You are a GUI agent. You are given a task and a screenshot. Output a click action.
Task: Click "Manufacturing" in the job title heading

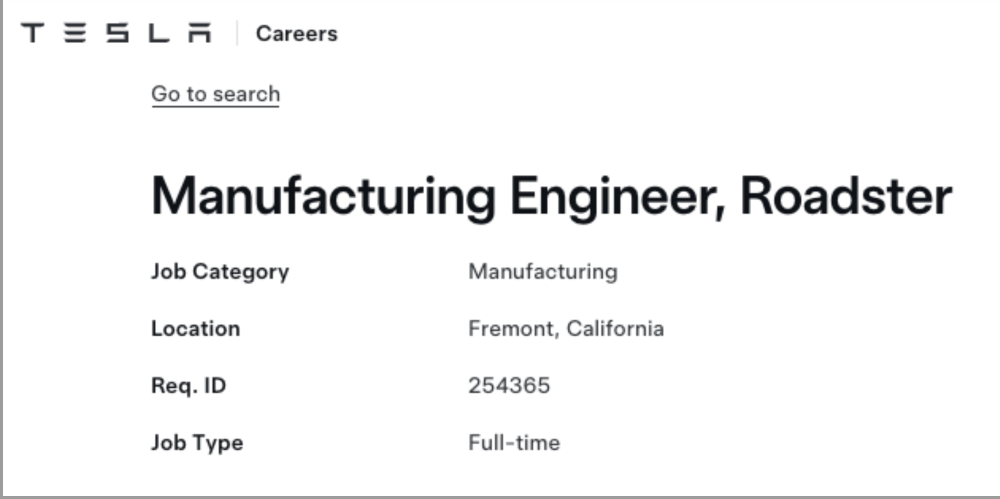click(x=322, y=197)
